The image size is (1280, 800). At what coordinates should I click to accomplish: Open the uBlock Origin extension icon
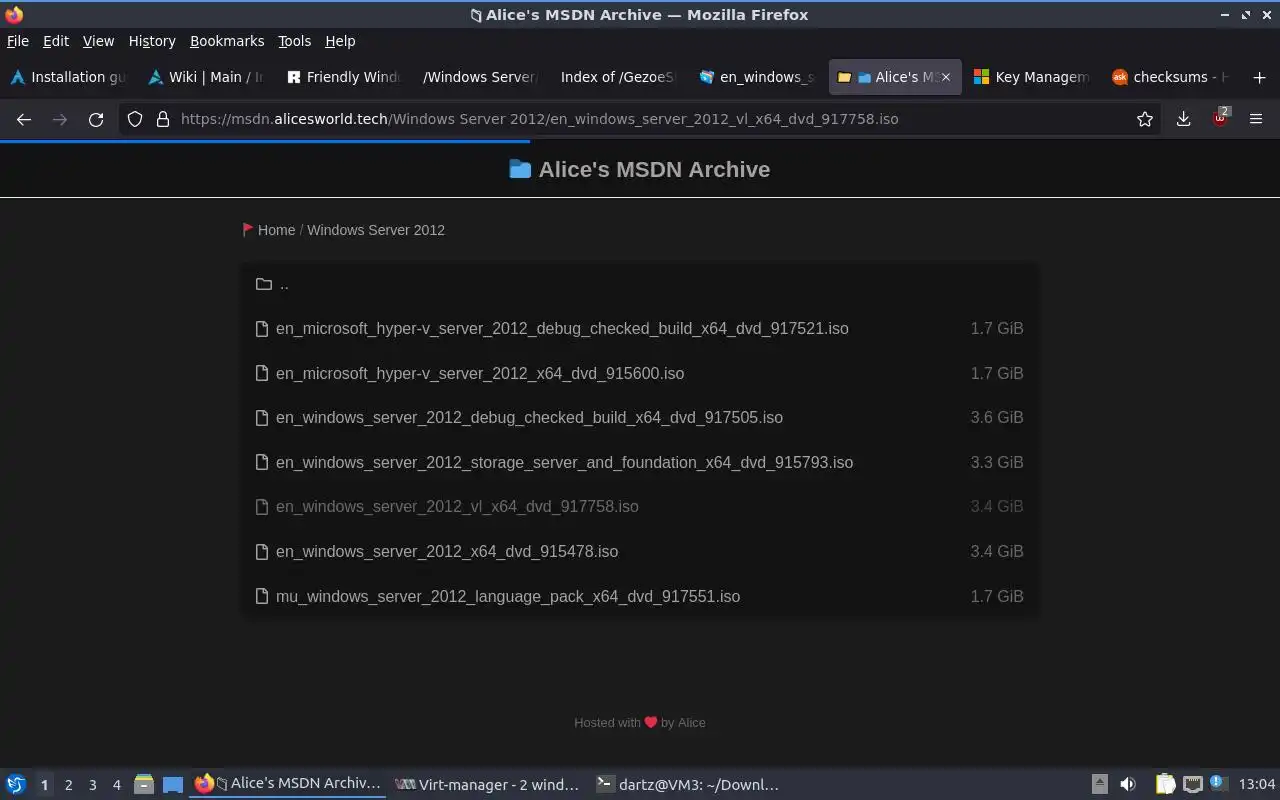click(1220, 118)
